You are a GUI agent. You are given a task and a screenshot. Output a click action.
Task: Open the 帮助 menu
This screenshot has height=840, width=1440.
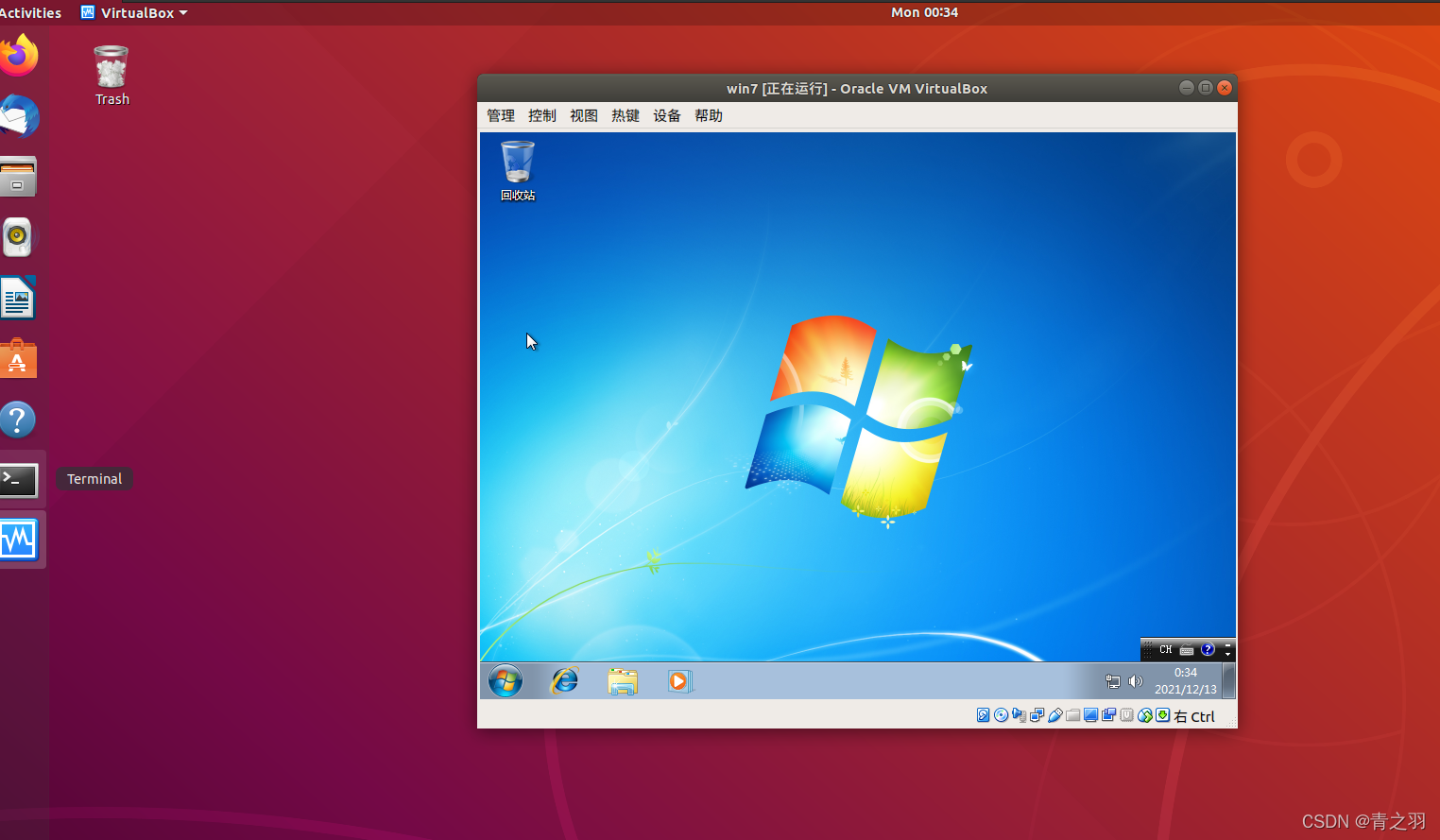[x=709, y=115]
